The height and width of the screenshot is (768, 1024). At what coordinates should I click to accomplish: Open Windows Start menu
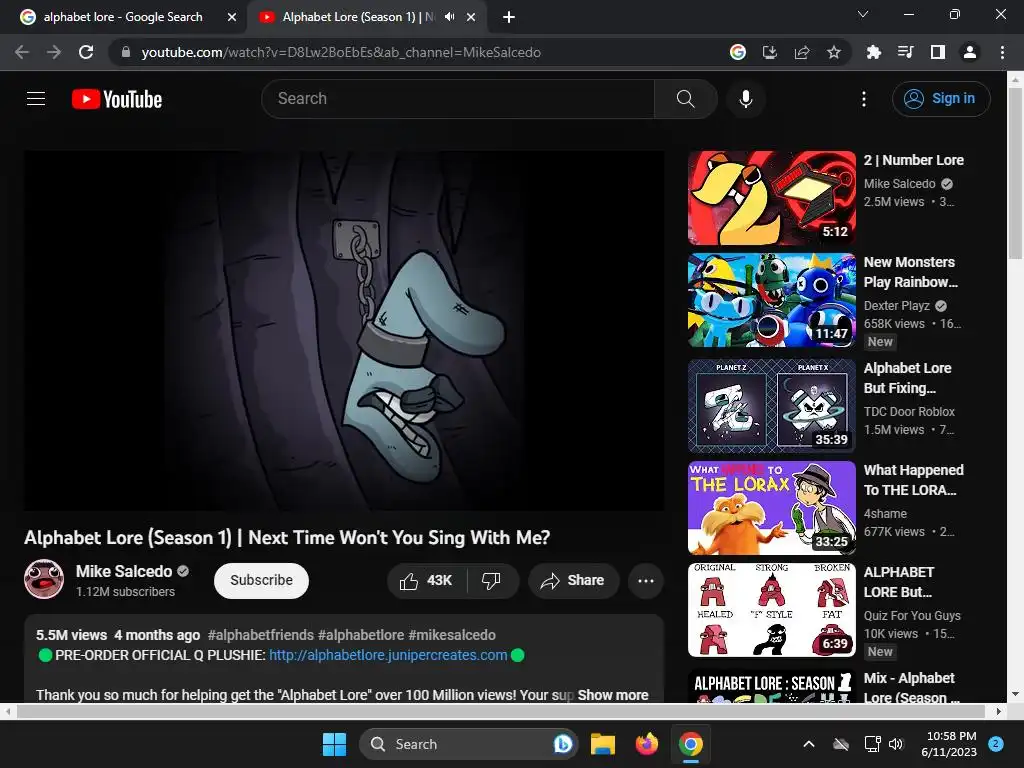click(x=334, y=744)
